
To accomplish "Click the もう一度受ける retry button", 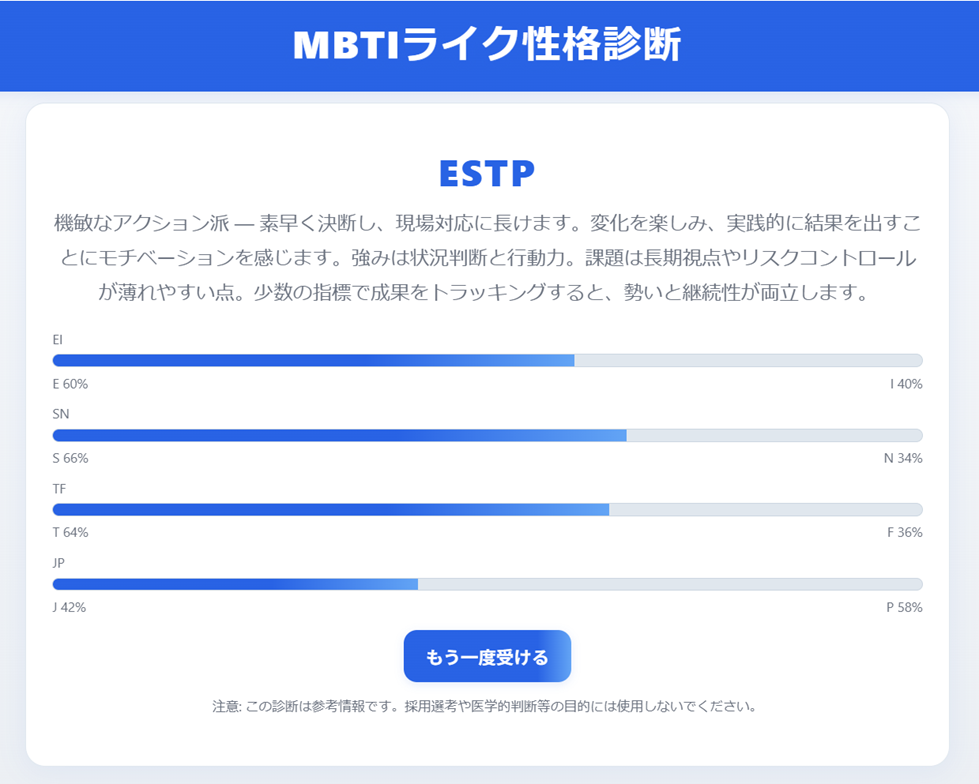I will 487,657.
